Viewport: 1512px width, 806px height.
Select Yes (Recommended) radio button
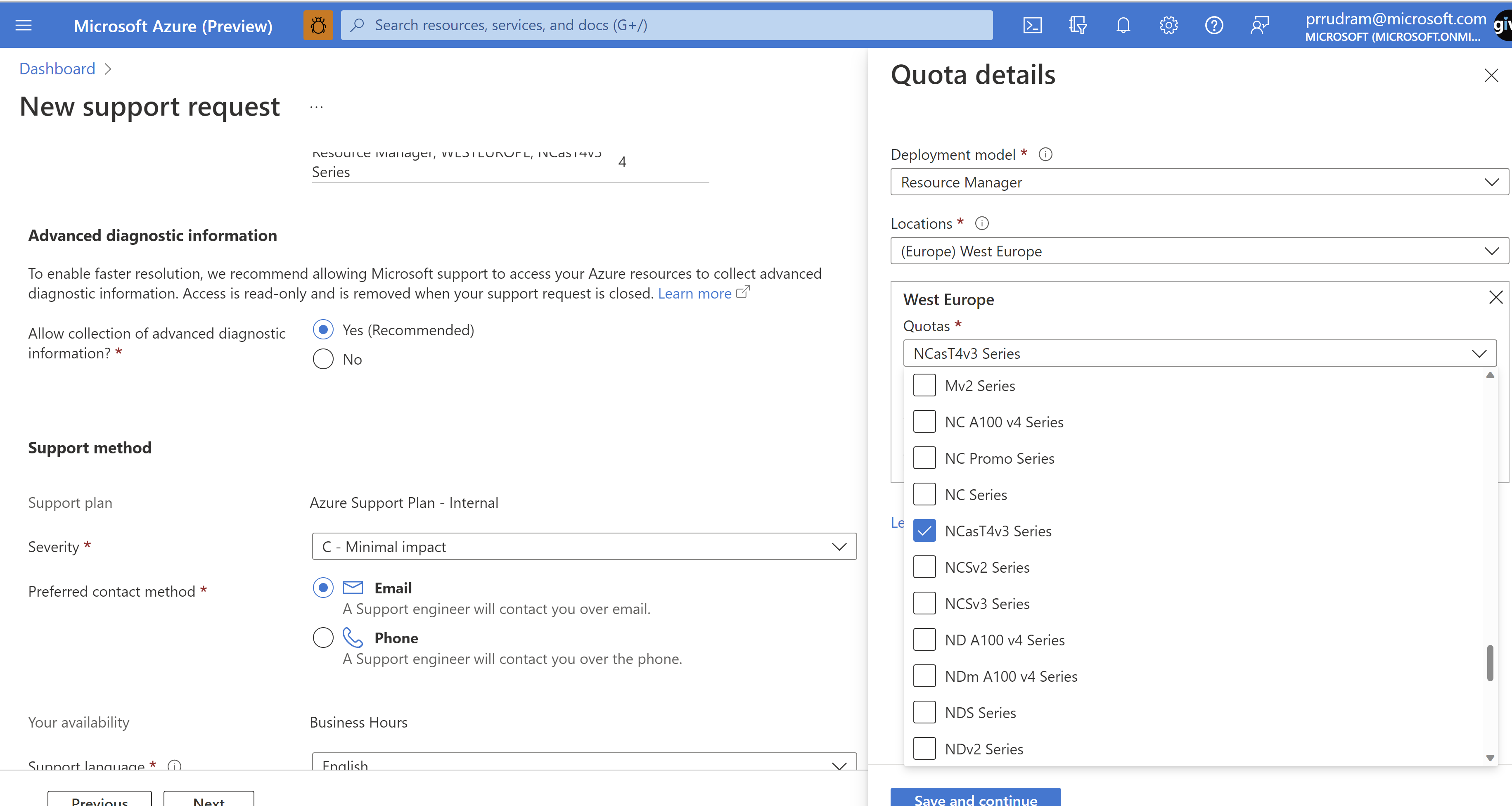323,330
